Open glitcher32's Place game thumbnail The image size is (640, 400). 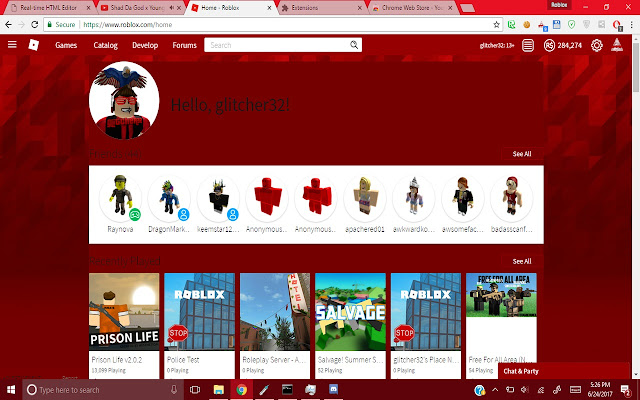click(x=426, y=312)
